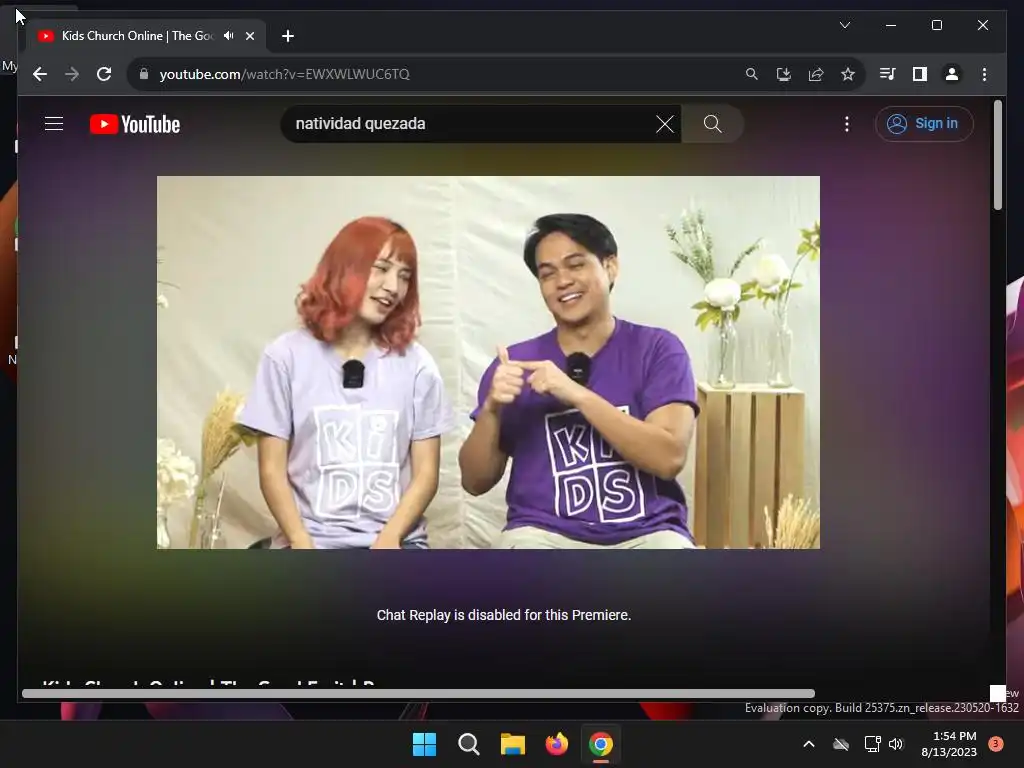The width and height of the screenshot is (1024, 768).
Task: Open the Chrome profile icon
Action: pyautogui.click(x=952, y=74)
